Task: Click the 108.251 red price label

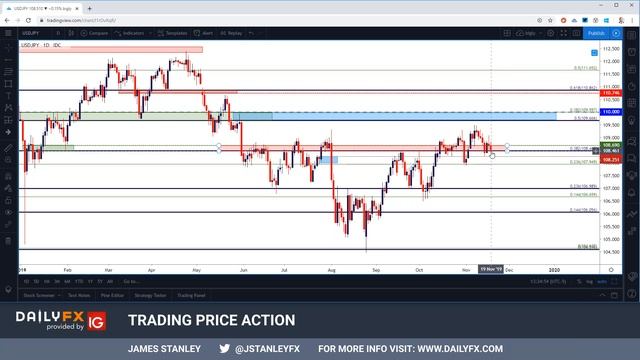Action: 611,160
